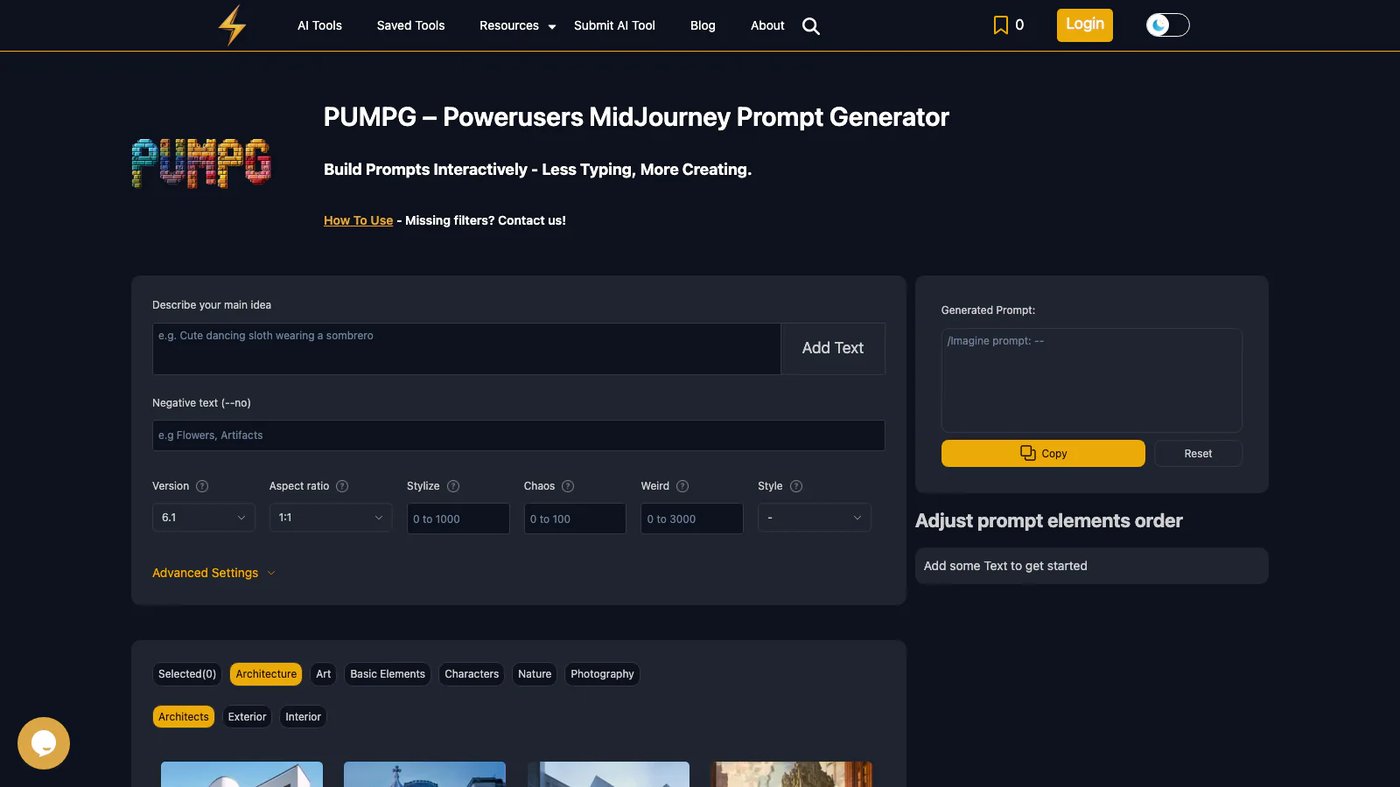
Task: Click the Weird value field
Action: (x=692, y=518)
